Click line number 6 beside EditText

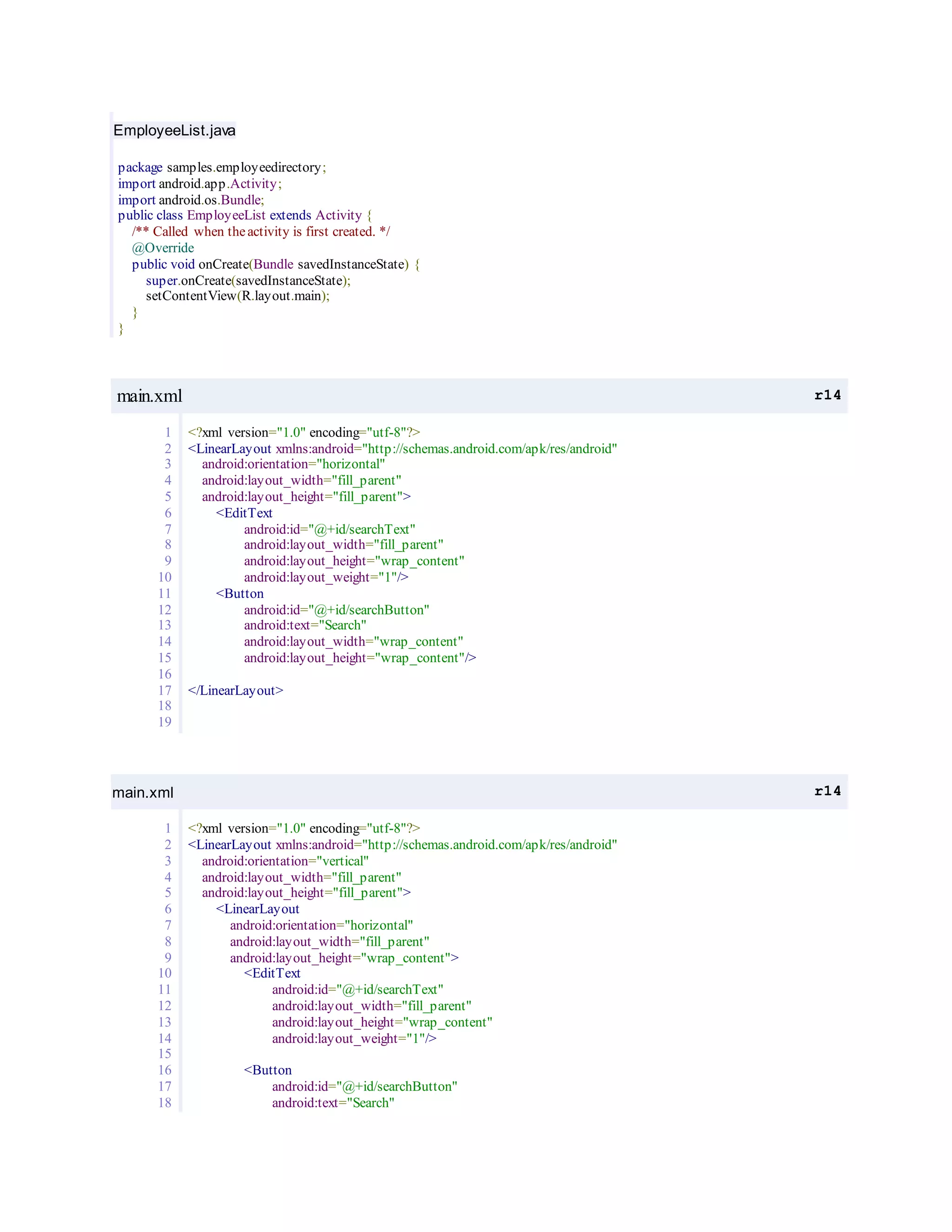click(167, 513)
